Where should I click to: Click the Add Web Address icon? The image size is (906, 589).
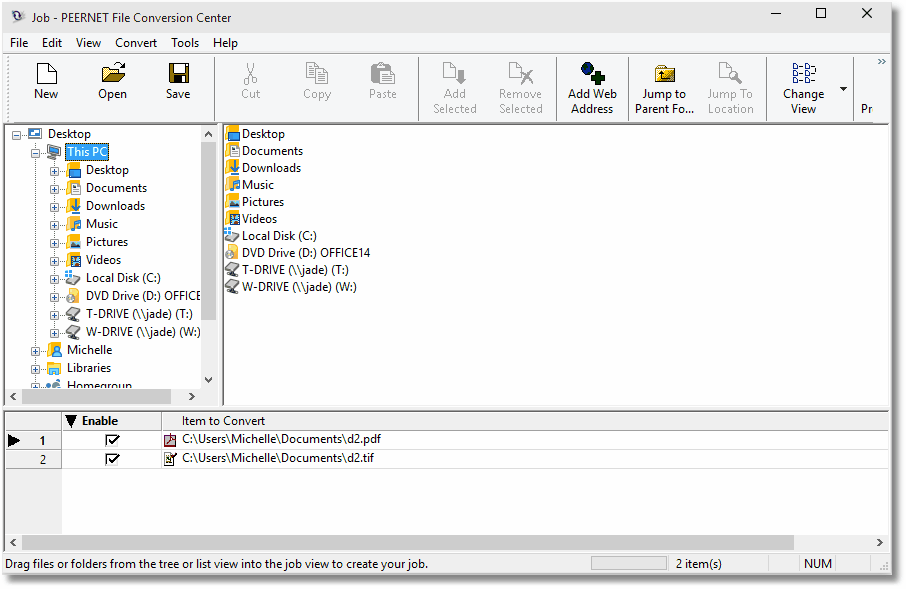[x=593, y=73]
